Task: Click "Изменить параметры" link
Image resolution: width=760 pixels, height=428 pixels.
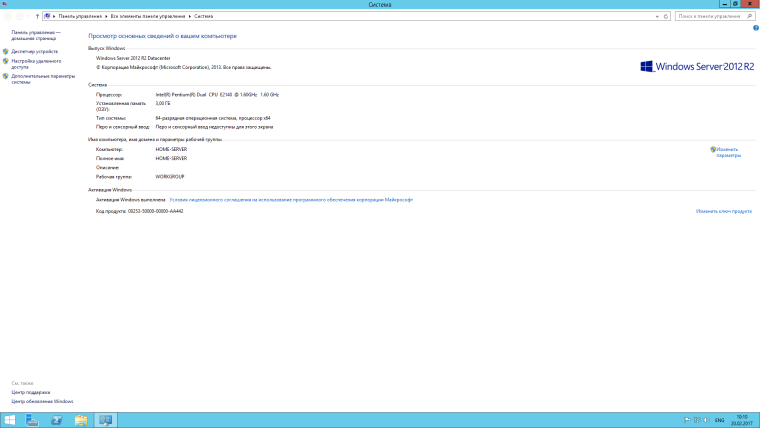Action: (727, 152)
